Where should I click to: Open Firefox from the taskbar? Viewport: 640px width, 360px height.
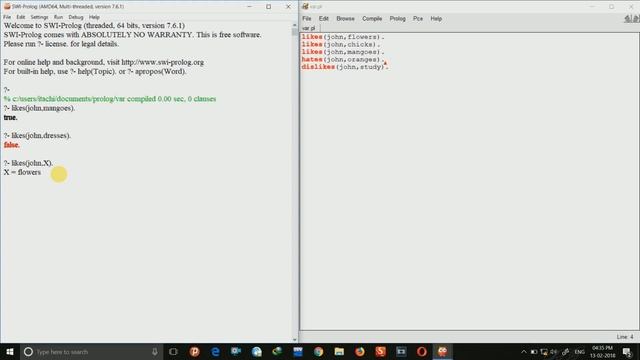tap(360, 351)
